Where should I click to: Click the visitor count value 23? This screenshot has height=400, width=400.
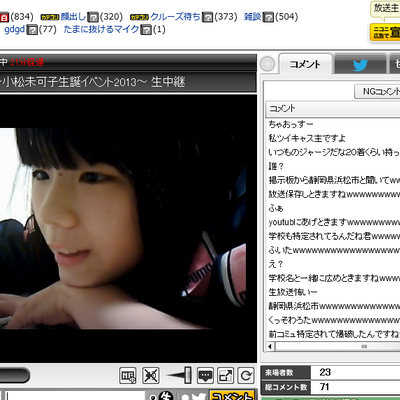coord(325,372)
